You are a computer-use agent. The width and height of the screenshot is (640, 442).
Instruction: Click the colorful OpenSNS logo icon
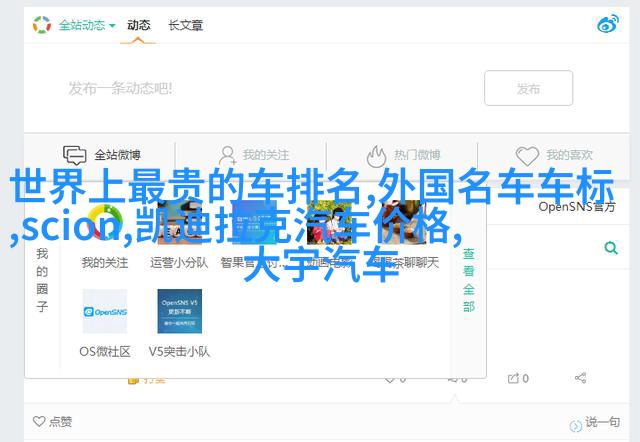pyautogui.click(x=42, y=25)
